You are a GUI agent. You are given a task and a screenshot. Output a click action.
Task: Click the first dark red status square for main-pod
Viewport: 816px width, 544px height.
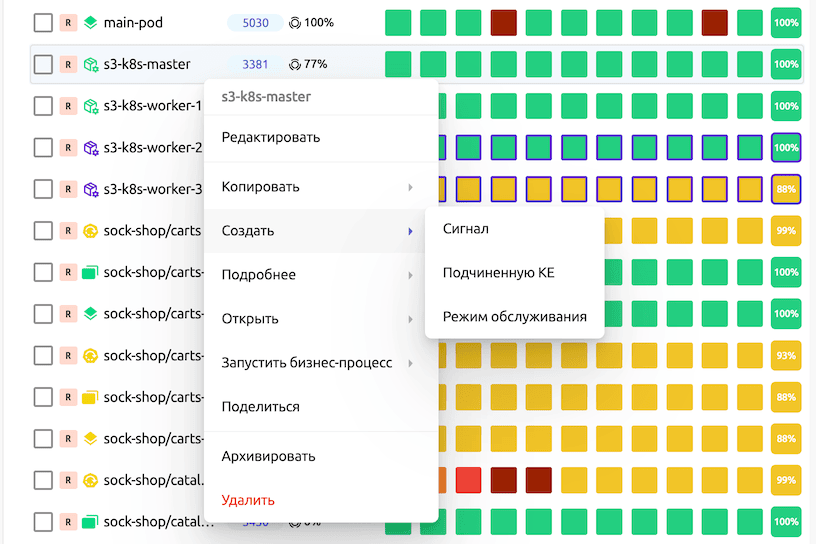pyautogui.click(x=504, y=22)
